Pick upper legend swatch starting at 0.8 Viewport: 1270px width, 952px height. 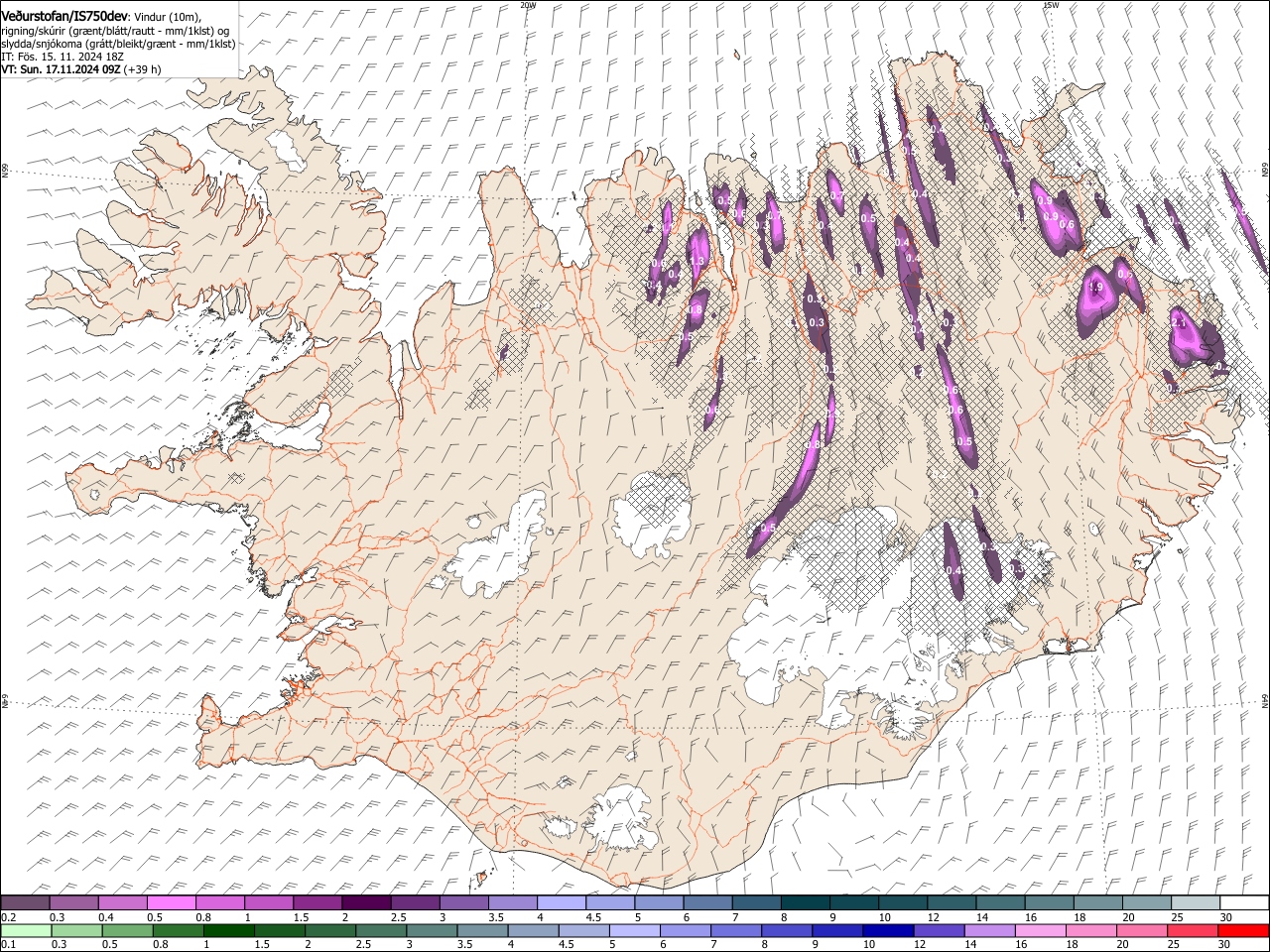coord(220,903)
